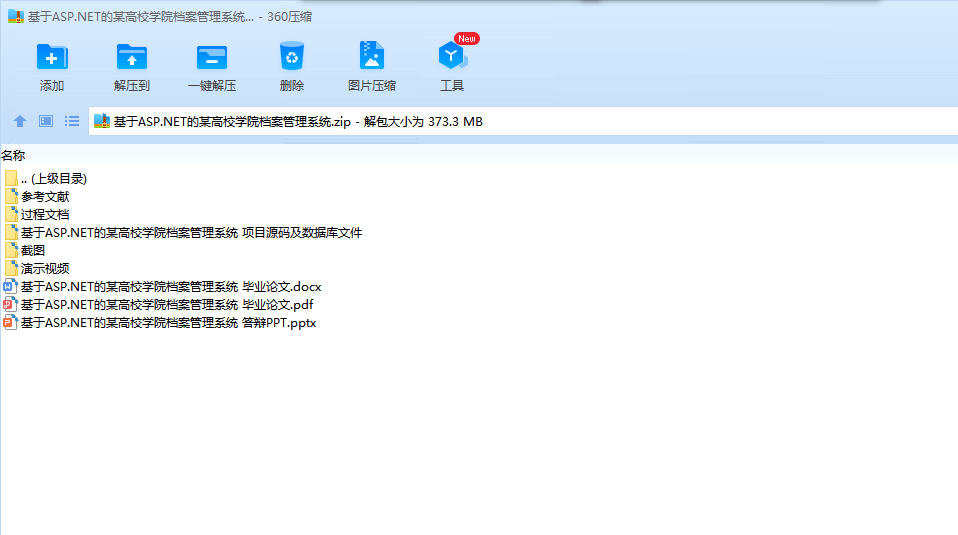Click the folder icon of 演示视频
Viewport: 958px width, 535px height.
click(11, 268)
